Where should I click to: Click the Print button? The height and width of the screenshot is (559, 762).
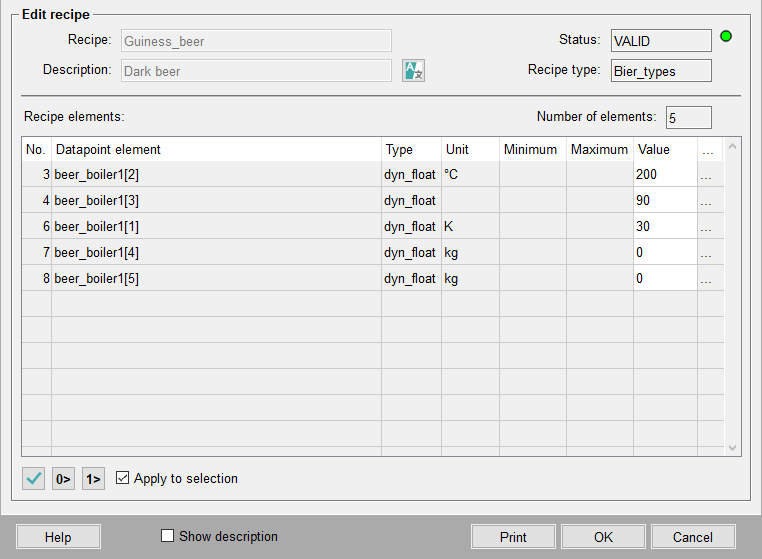point(513,537)
